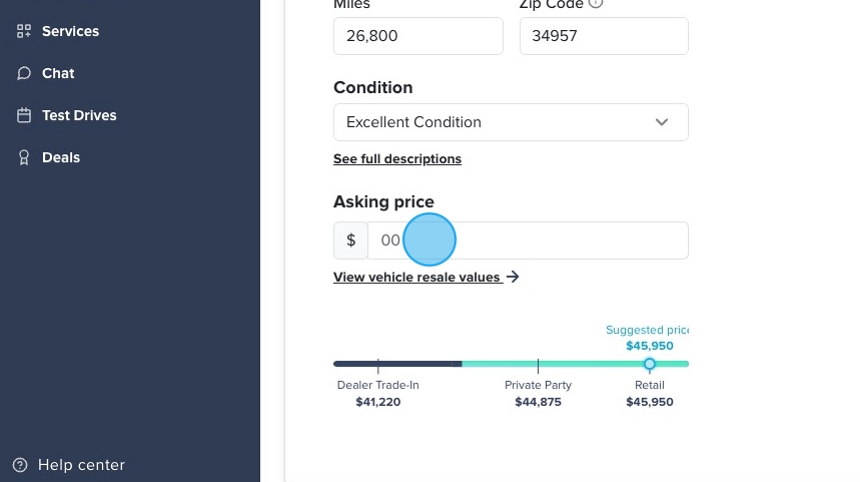Select the Zip Code field with 34957
Screen dimensions: 860x482
[x=604, y=36]
